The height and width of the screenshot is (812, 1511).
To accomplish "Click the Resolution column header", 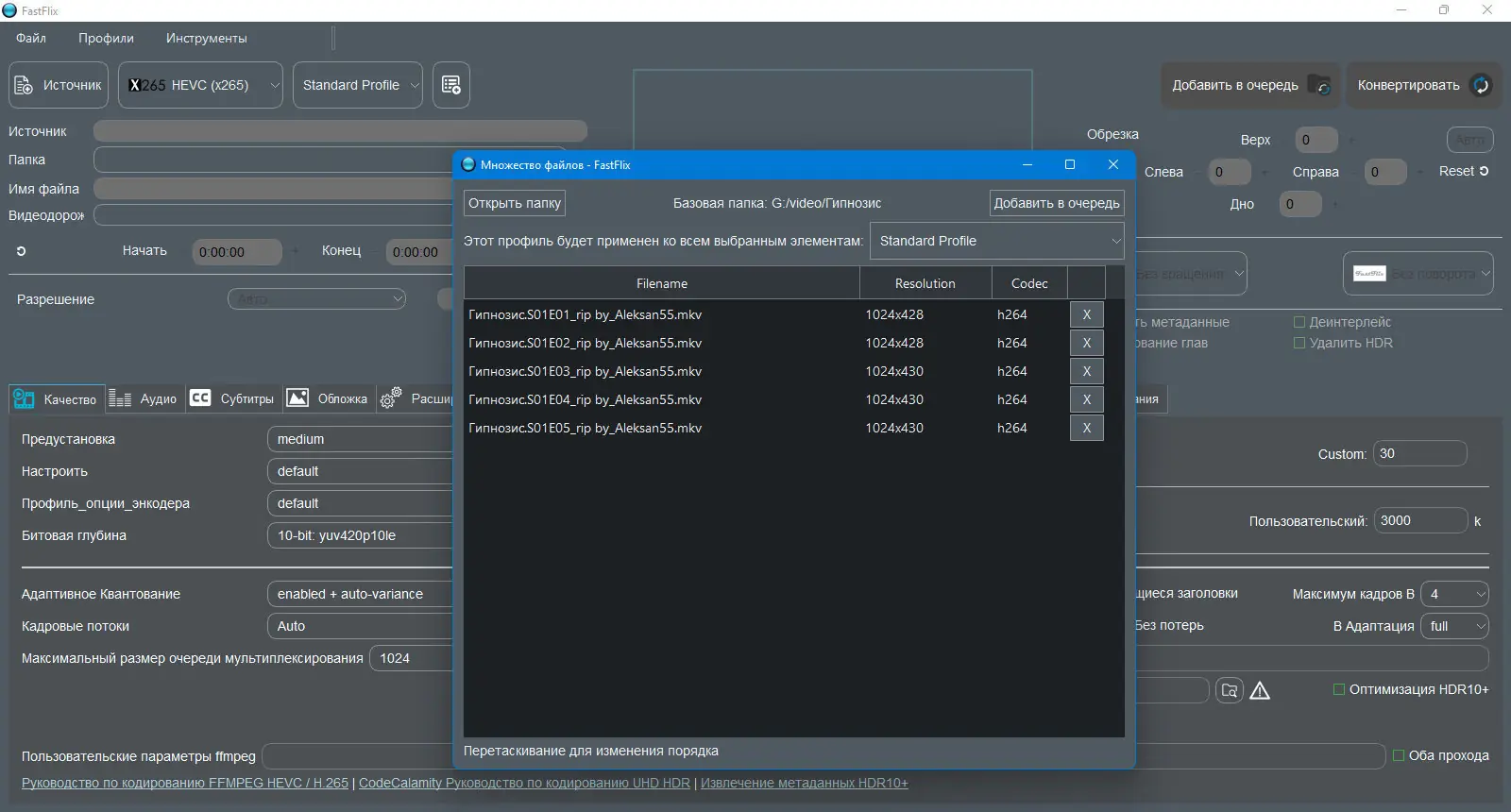I will [x=925, y=283].
